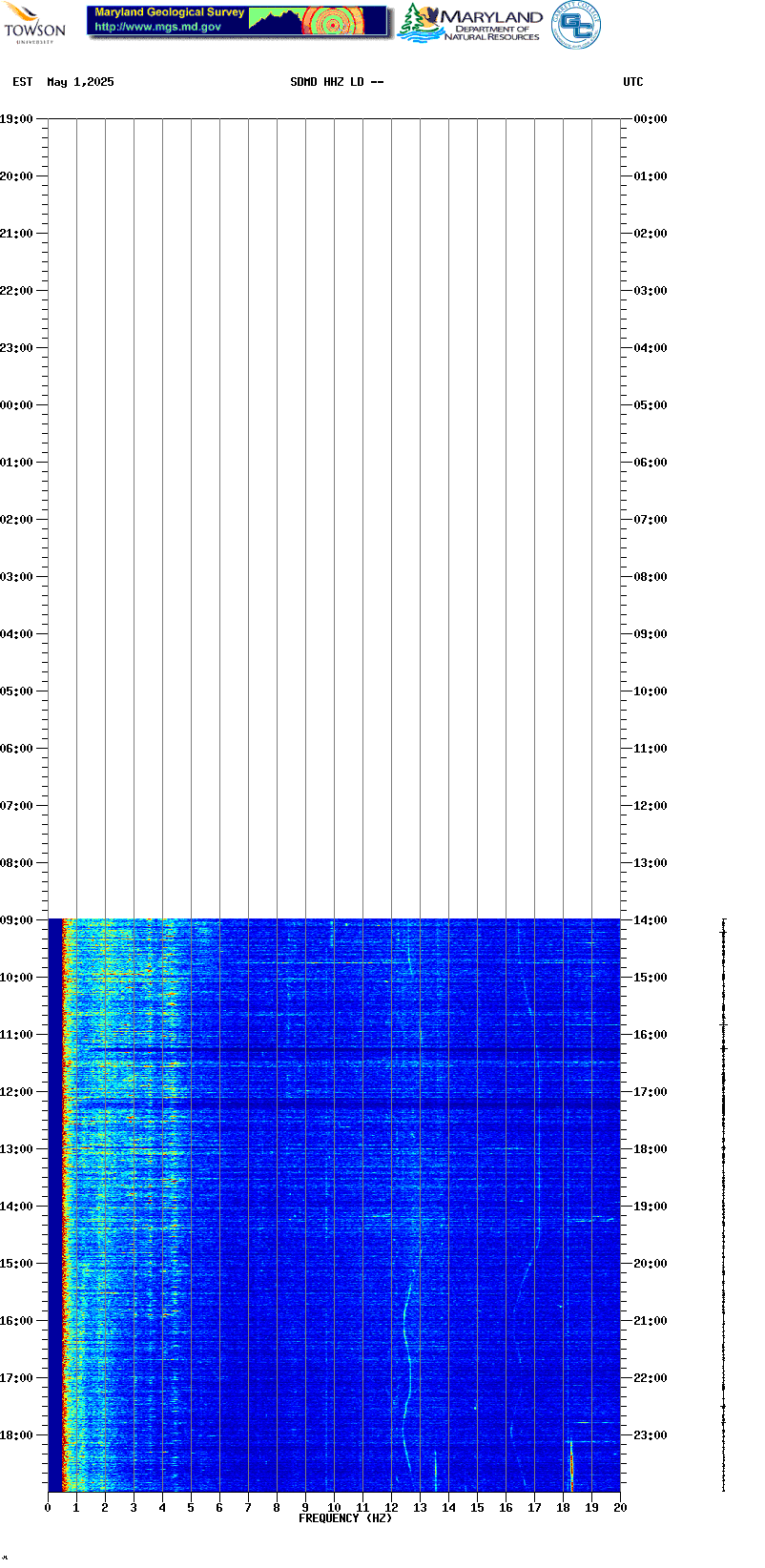Click the SDMD HHZ LD station label
The width and height of the screenshot is (765, 1568).
pos(337,82)
